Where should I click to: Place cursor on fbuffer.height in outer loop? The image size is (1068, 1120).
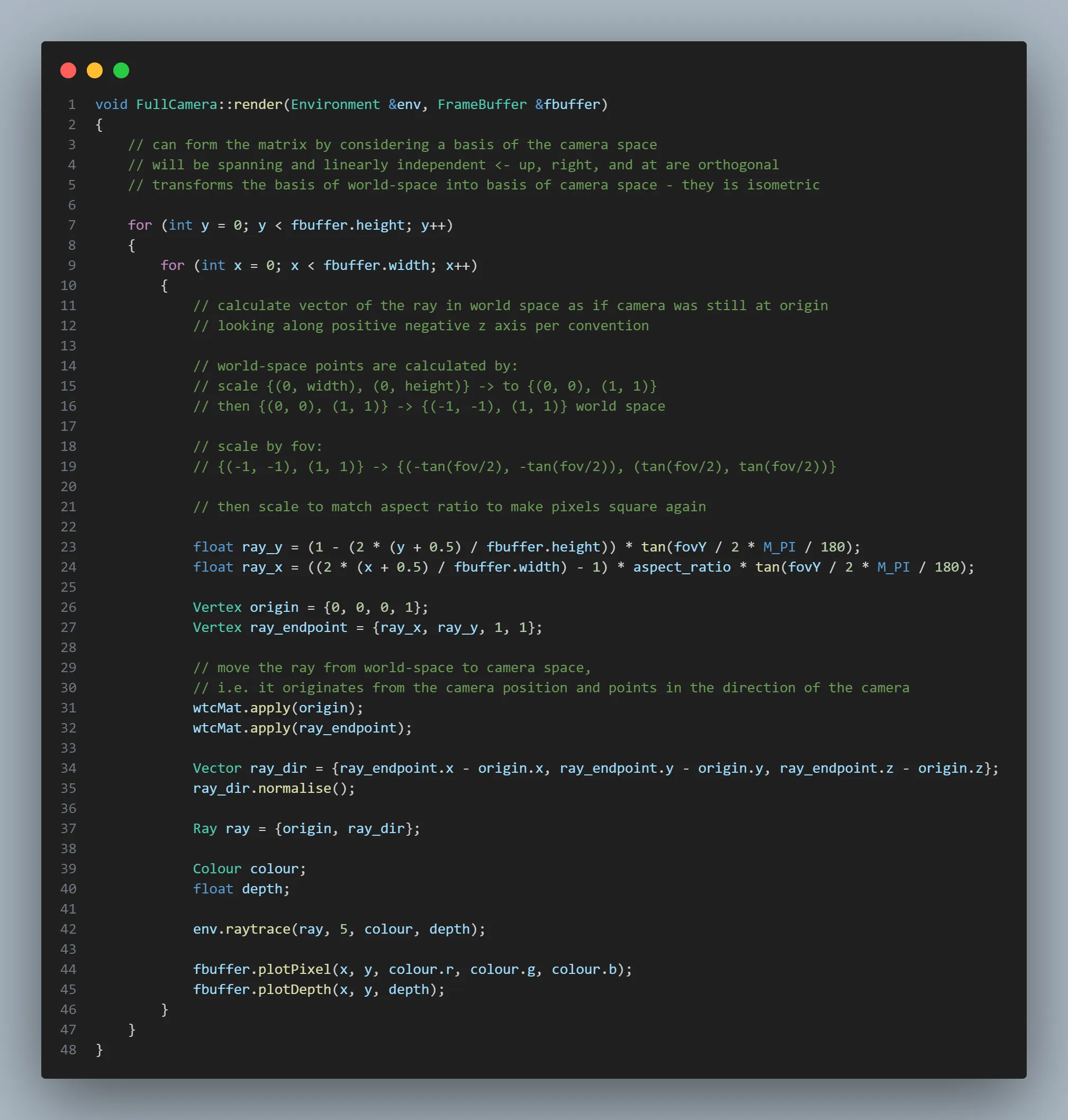click(348, 225)
